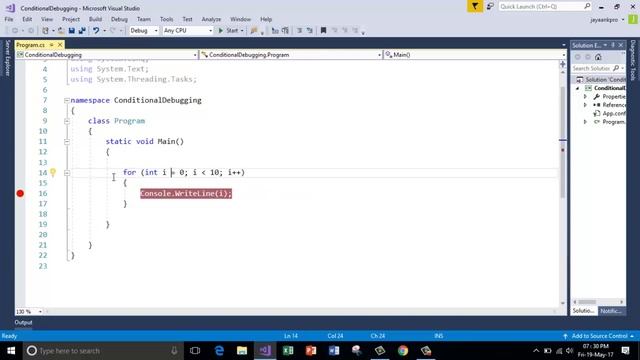Open the Server Explorer side tab
This screenshot has height=360, width=640.
click(7, 58)
